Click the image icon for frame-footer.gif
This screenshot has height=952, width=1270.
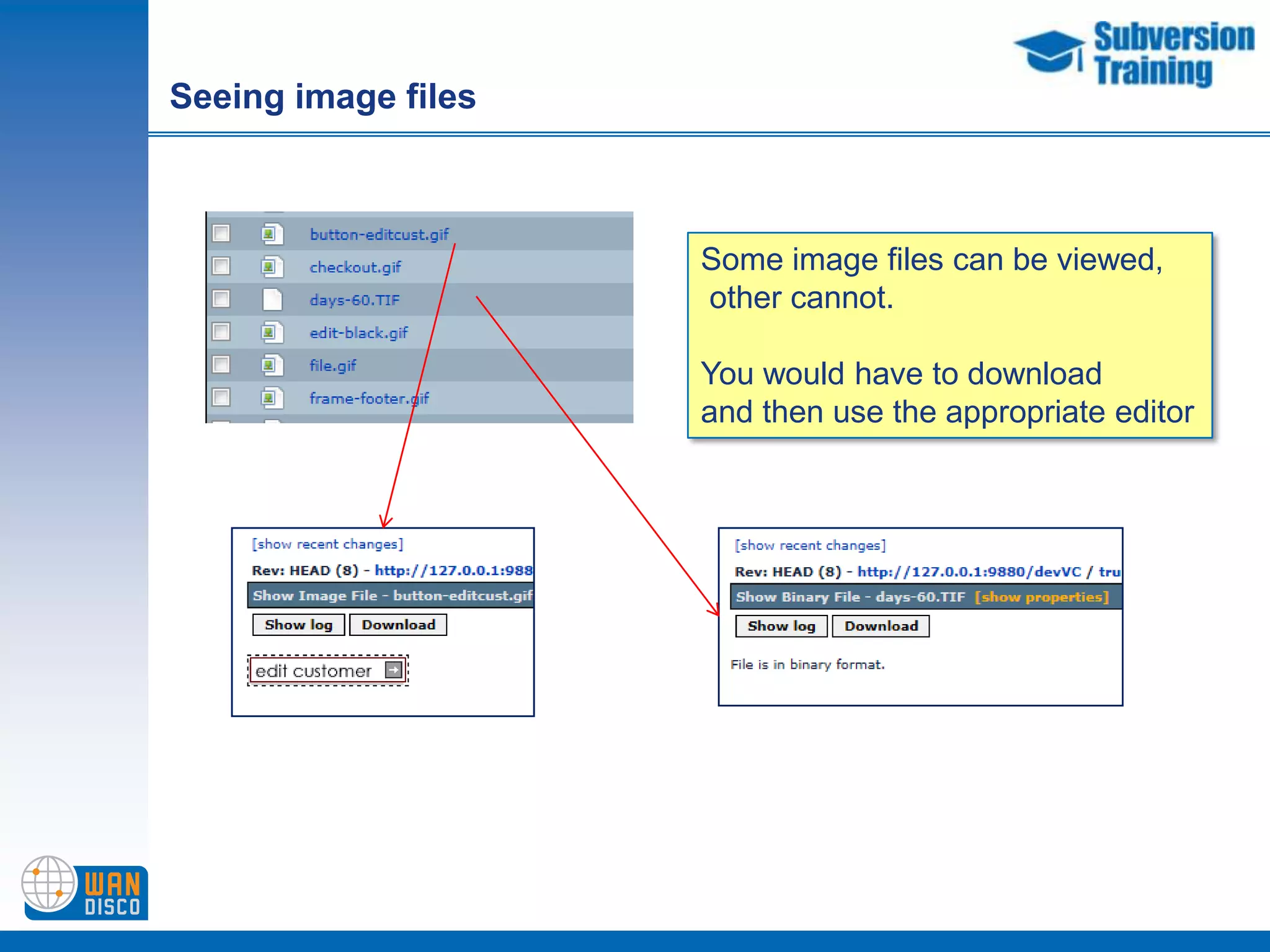272,397
